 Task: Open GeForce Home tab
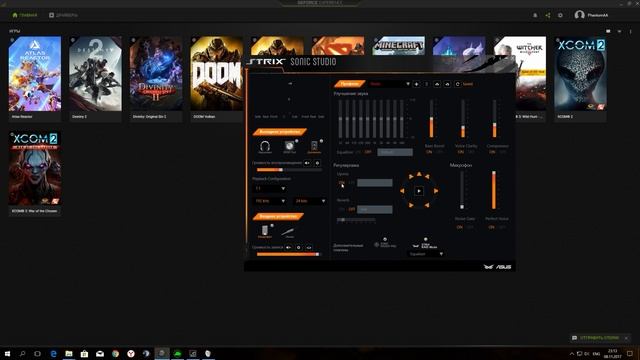point(24,15)
